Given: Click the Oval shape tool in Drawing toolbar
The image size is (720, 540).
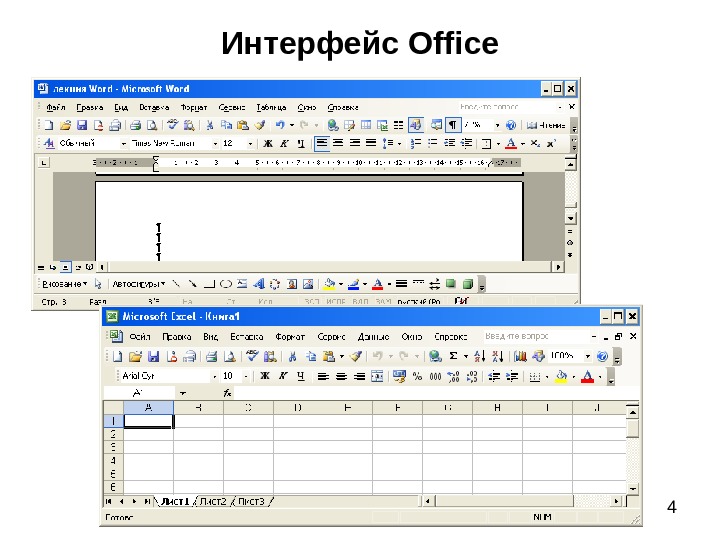Looking at the screenshot, I should pyautogui.click(x=225, y=284).
